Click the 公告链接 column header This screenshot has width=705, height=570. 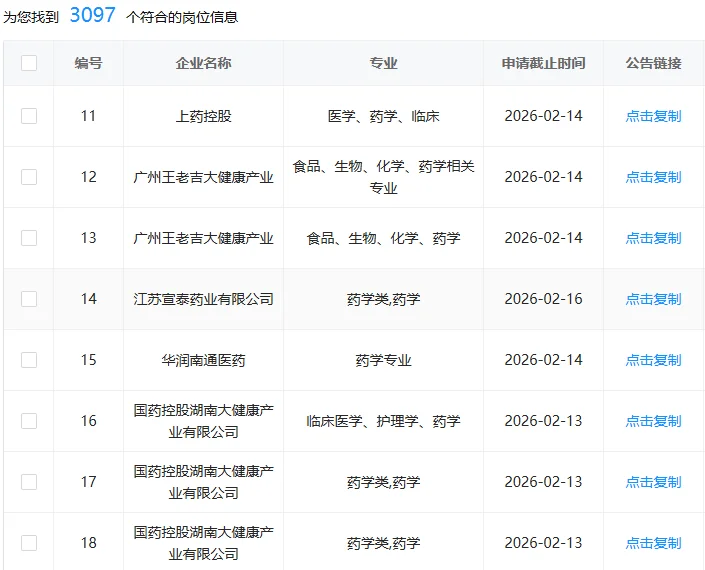click(x=653, y=63)
